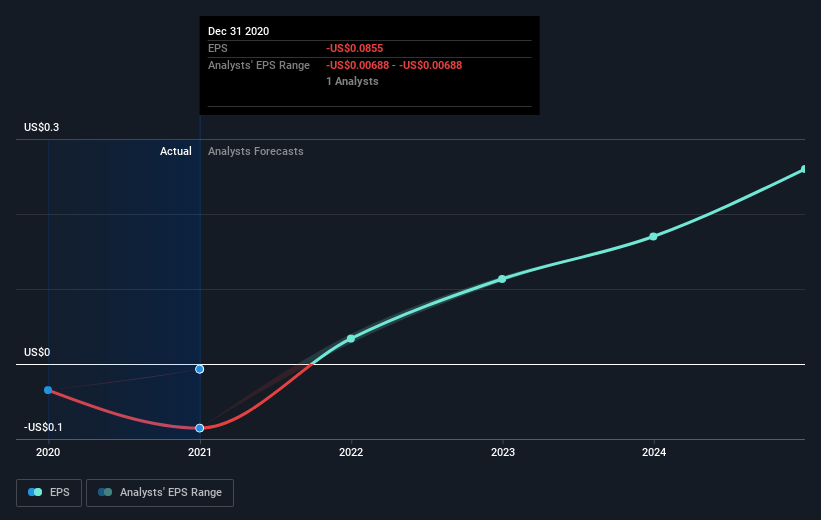Click the EPS legend color icon
Image resolution: width=821 pixels, height=520 pixels.
(x=35, y=492)
